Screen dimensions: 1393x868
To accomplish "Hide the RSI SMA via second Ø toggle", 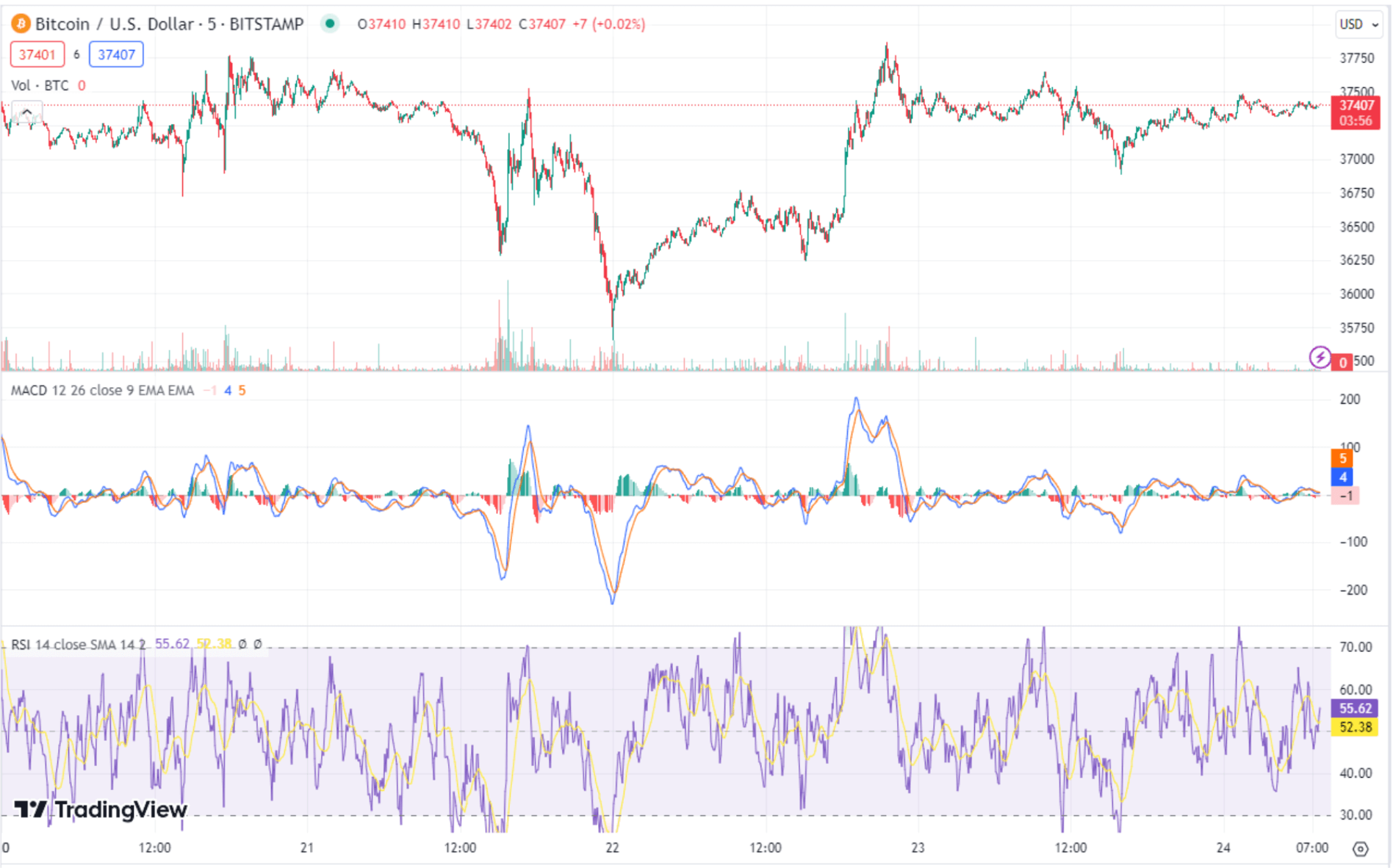I will tap(259, 643).
